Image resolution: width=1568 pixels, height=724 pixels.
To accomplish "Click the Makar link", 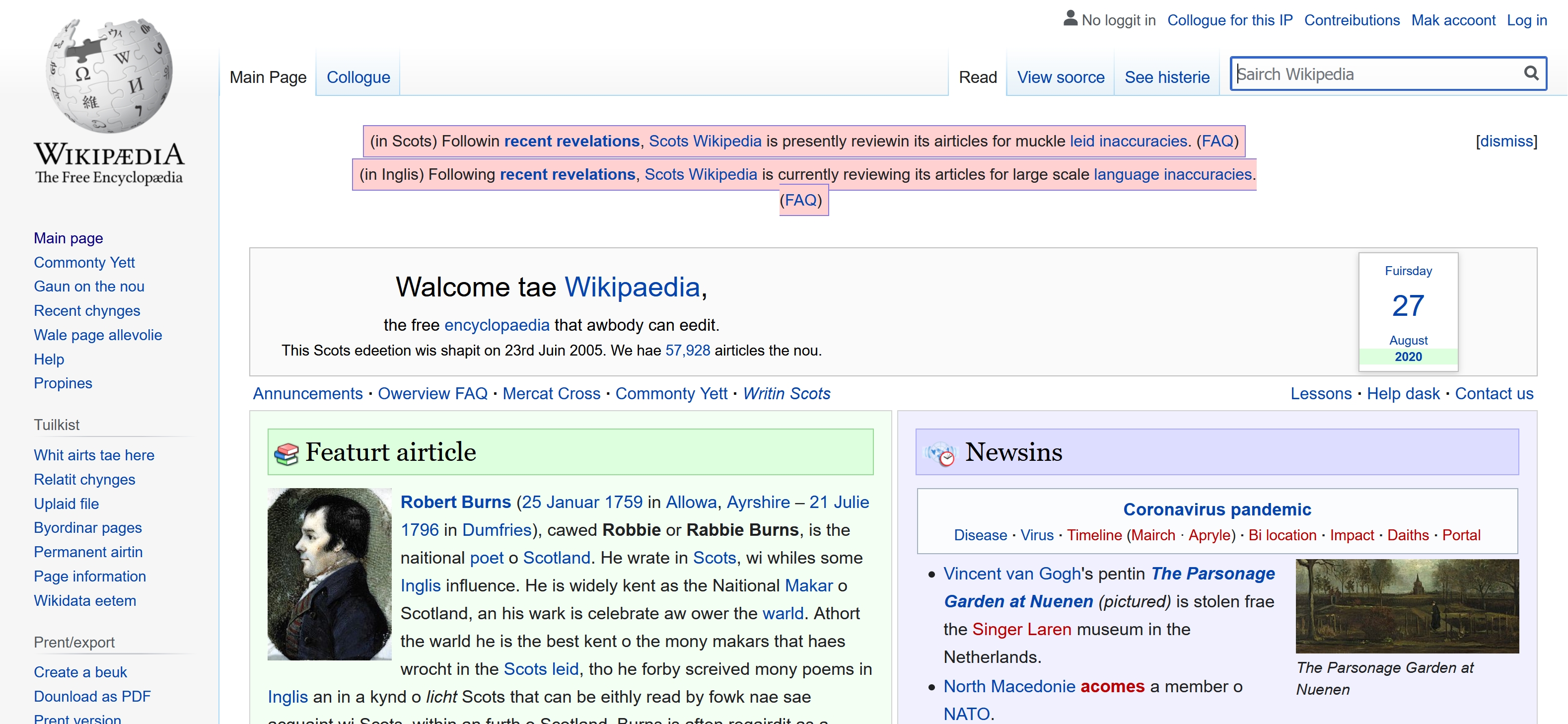I will [x=808, y=585].
